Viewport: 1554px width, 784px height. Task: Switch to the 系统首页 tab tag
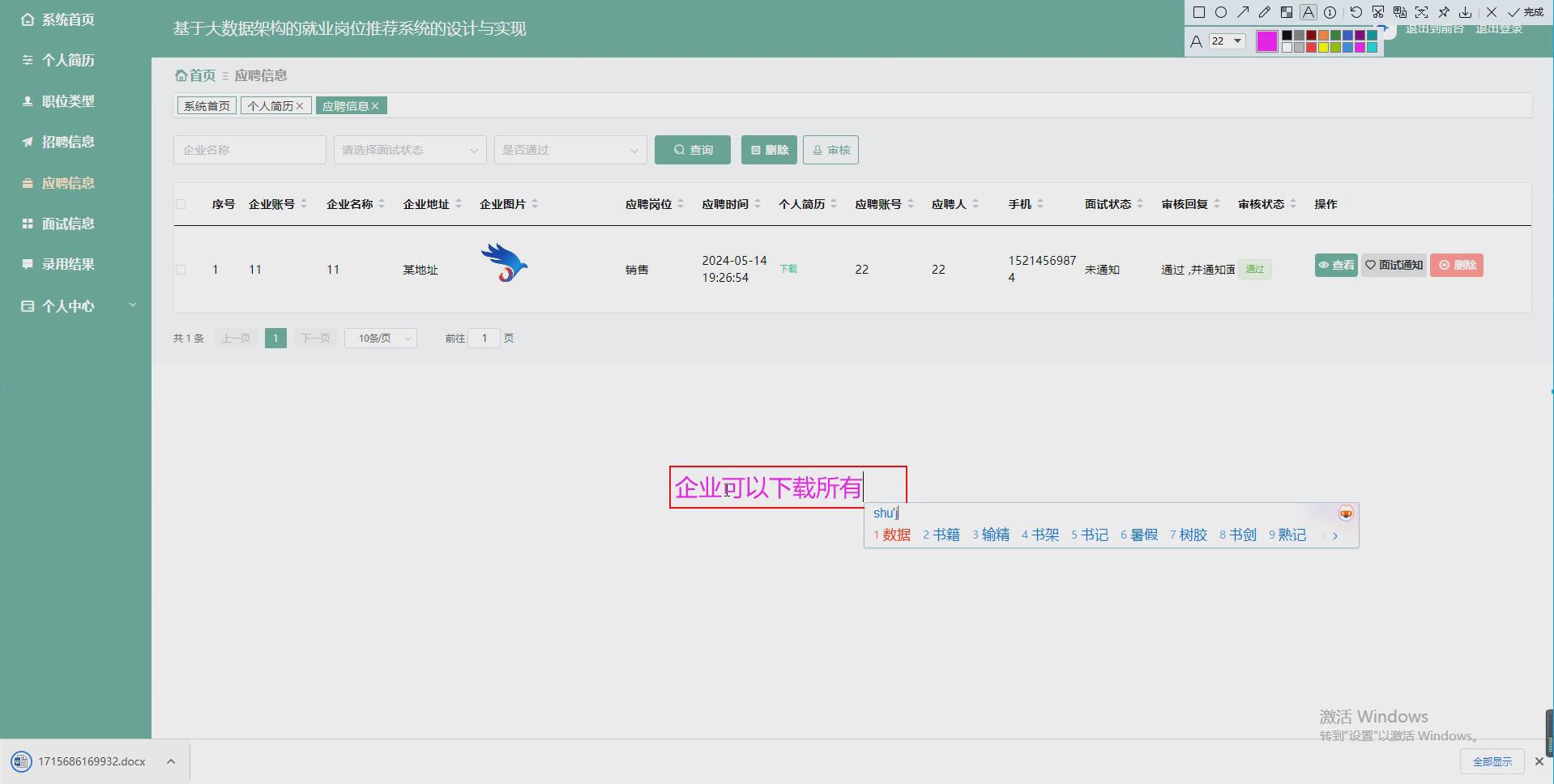(x=207, y=106)
